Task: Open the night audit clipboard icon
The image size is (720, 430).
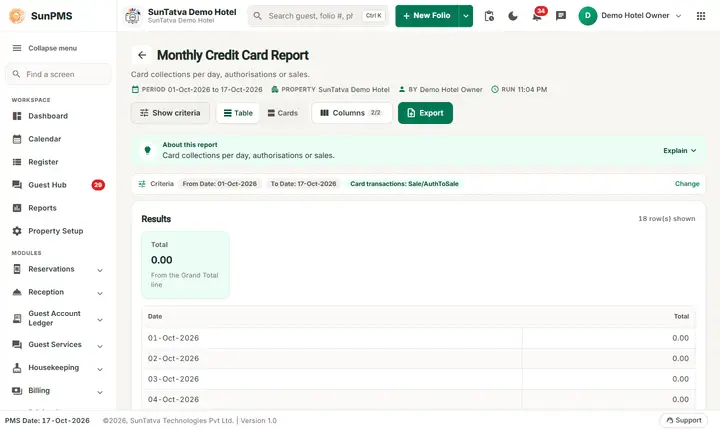Action: (x=489, y=16)
